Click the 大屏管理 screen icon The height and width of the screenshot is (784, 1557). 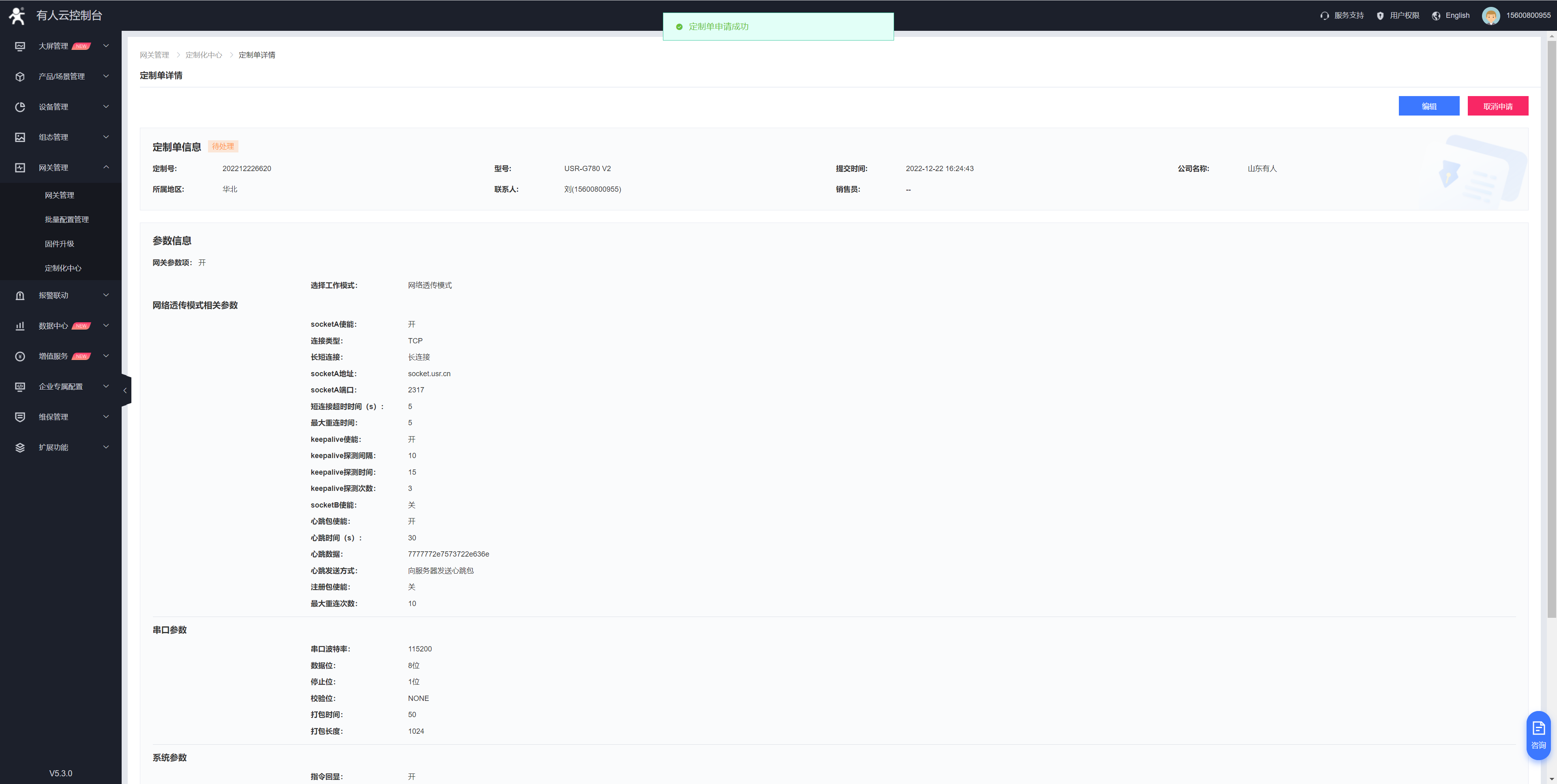[x=20, y=46]
